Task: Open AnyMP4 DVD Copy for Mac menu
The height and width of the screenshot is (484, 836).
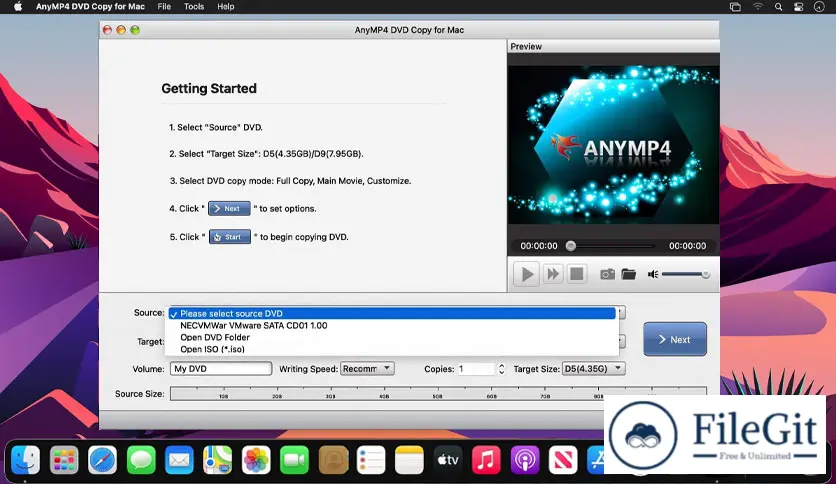Action: coord(90,6)
